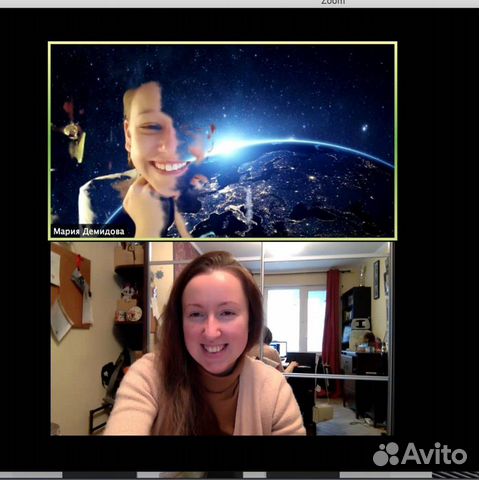Viewport: 479px width, 480px height.
Task: Click the Zoom title in window bar
Action: [x=333, y=2]
